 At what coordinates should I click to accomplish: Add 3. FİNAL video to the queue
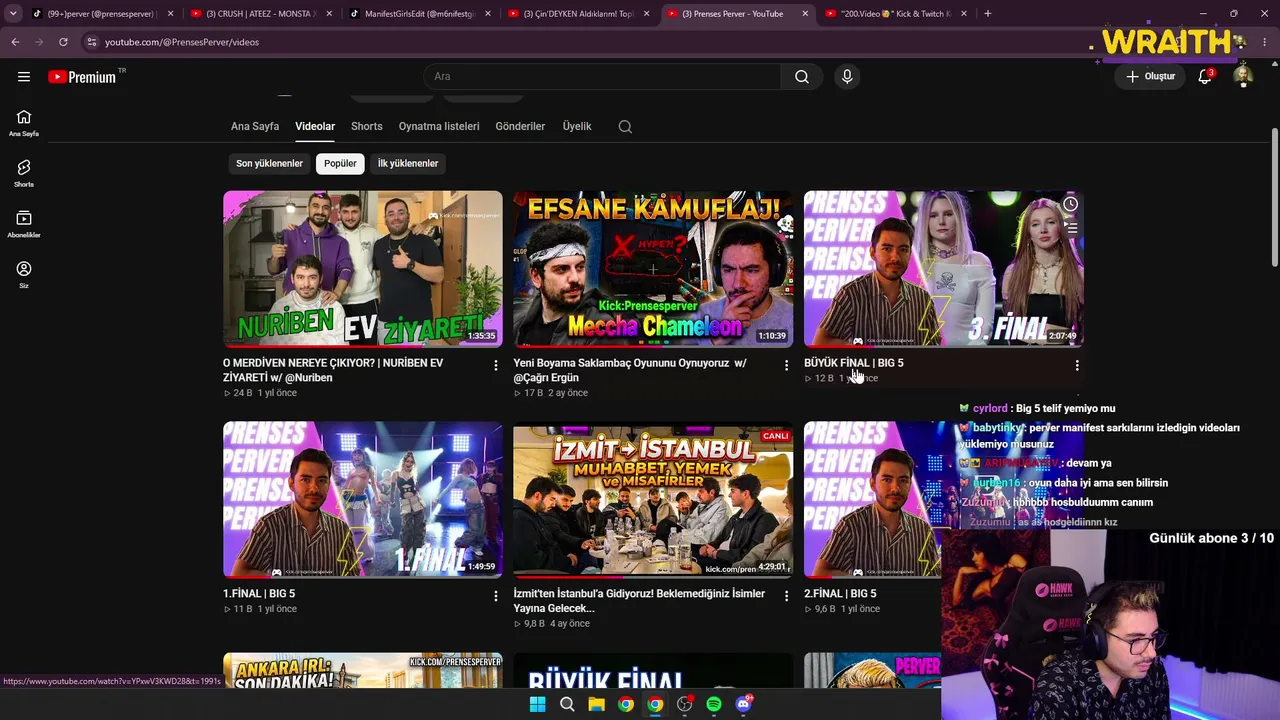[1070, 228]
